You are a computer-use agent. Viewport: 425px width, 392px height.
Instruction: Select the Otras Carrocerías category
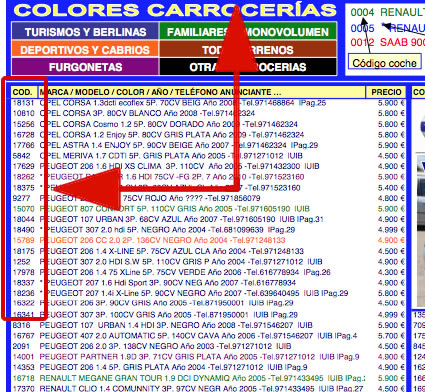248,67
